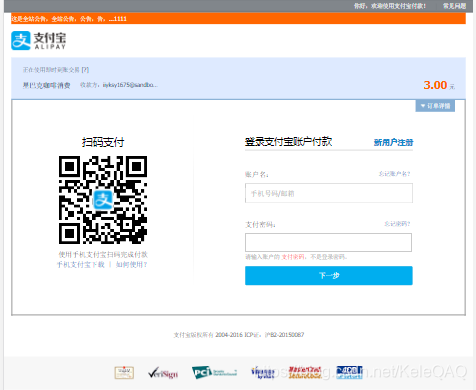The width and height of the screenshot is (476, 390).
Task: Expand the 订单详情 order details dropdown
Action: [435, 106]
